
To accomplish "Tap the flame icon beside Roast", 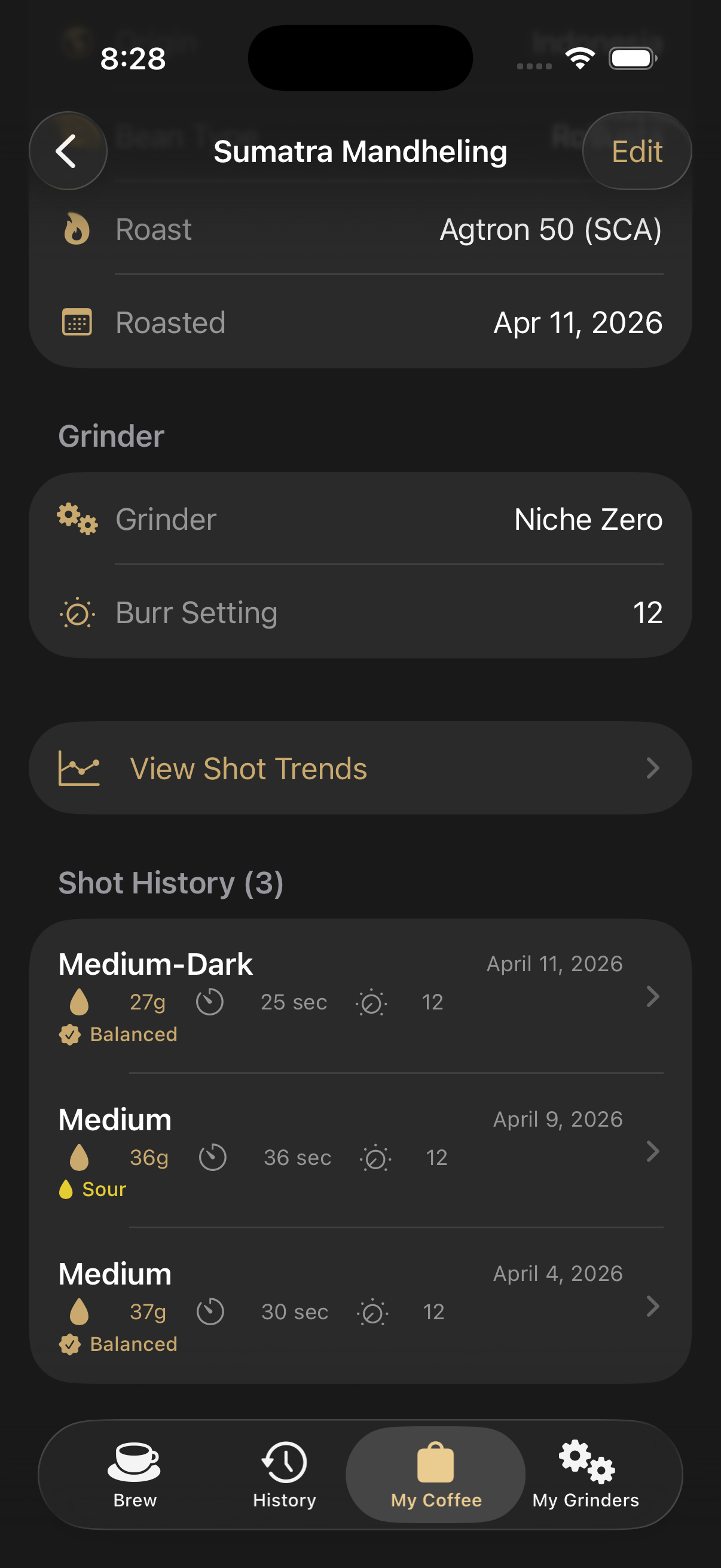I will [77, 230].
